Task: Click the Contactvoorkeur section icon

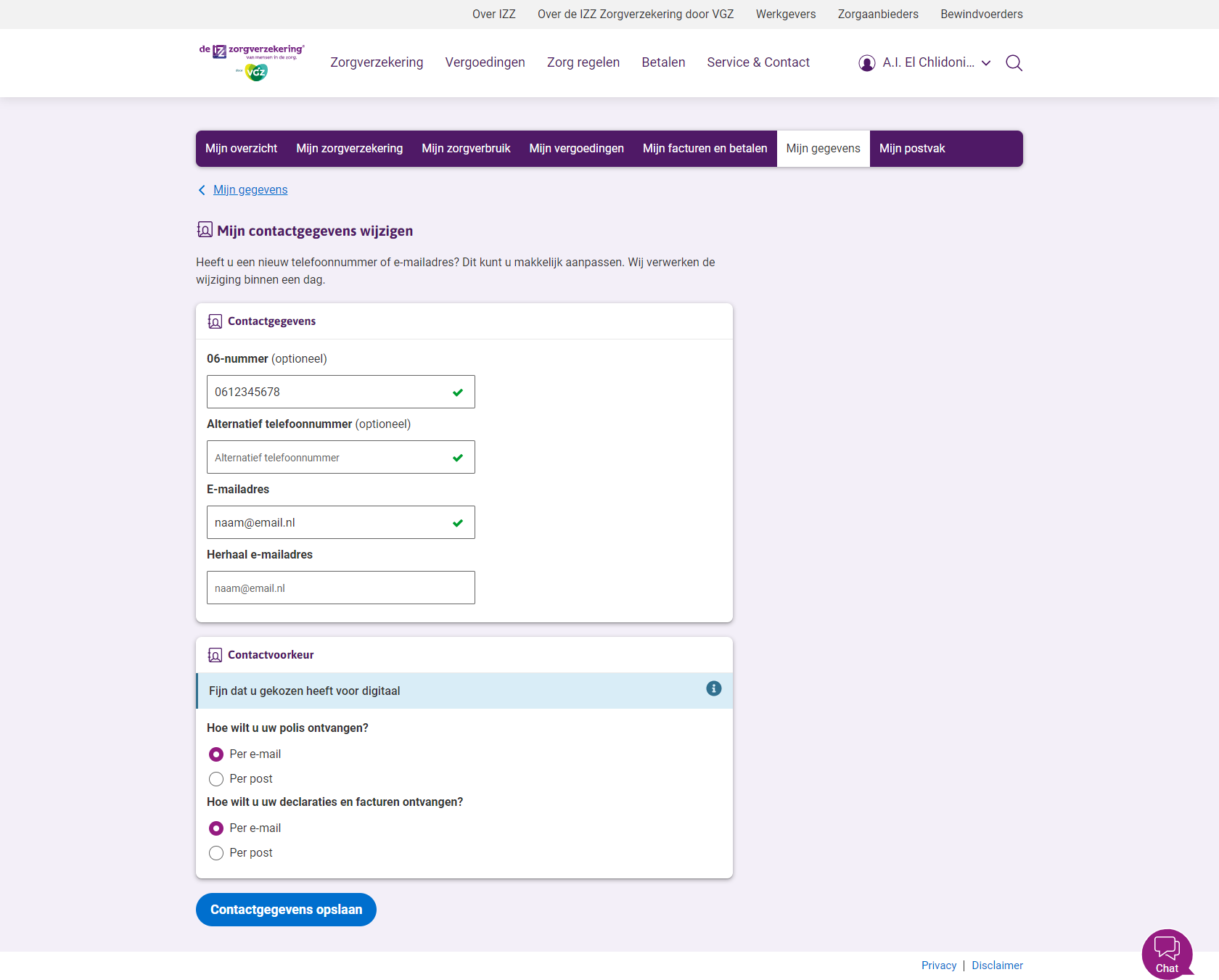Action: 215,655
